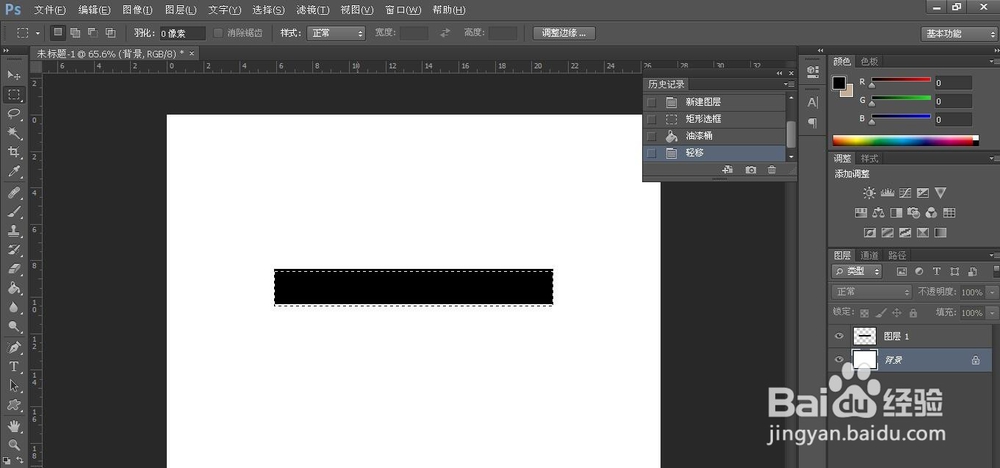
Task: Switch to the 色板 tab
Action: 869,61
